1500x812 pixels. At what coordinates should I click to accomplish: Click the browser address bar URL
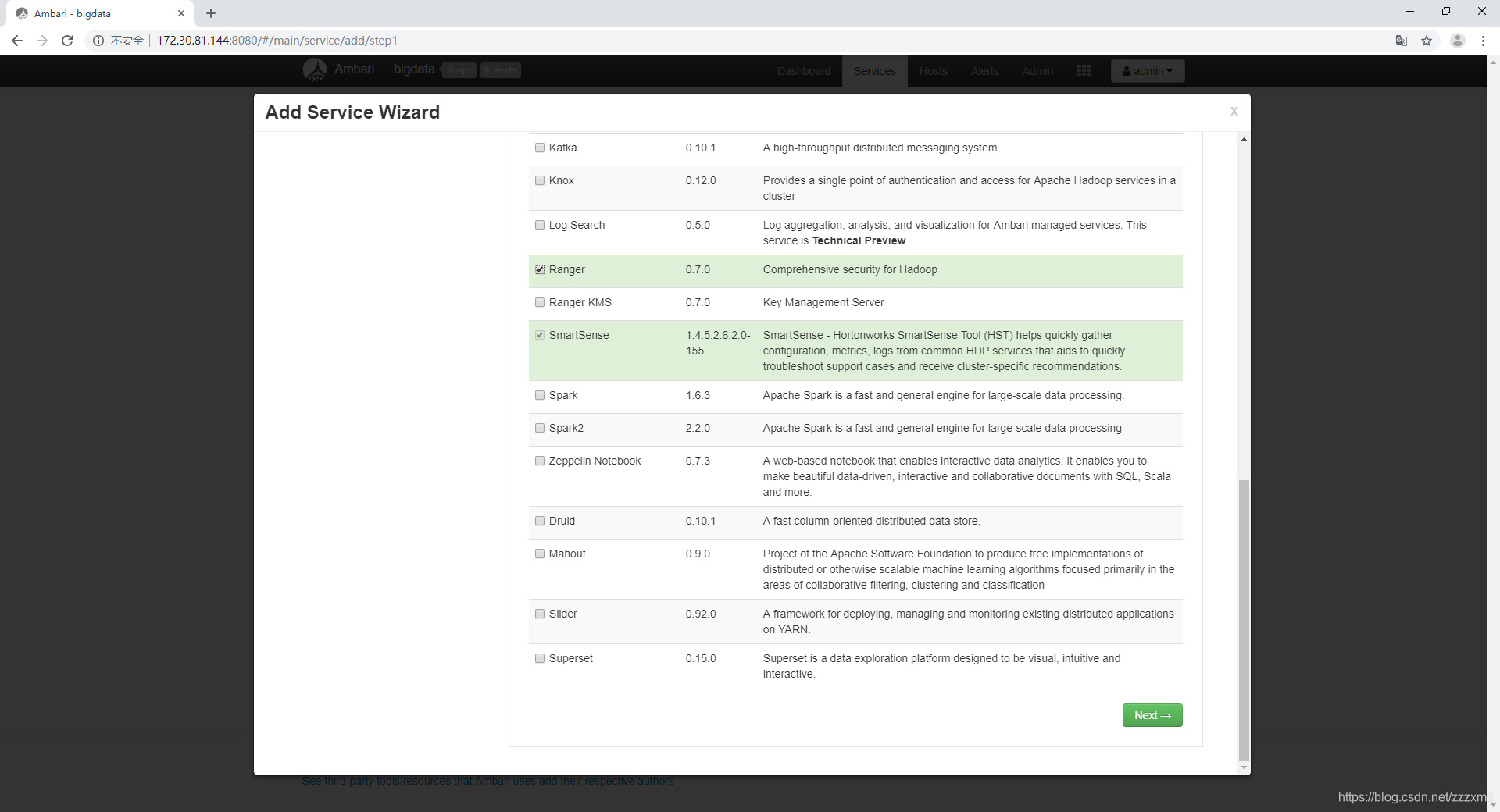[277, 41]
